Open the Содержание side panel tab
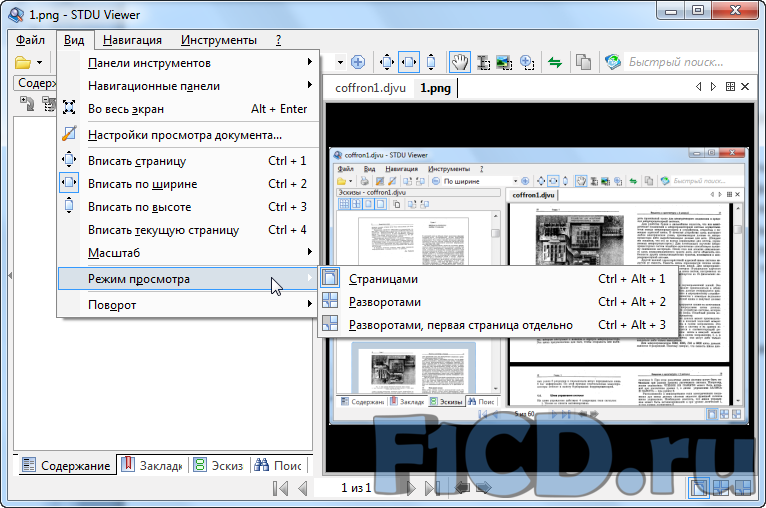 pyautogui.click(x=67, y=465)
